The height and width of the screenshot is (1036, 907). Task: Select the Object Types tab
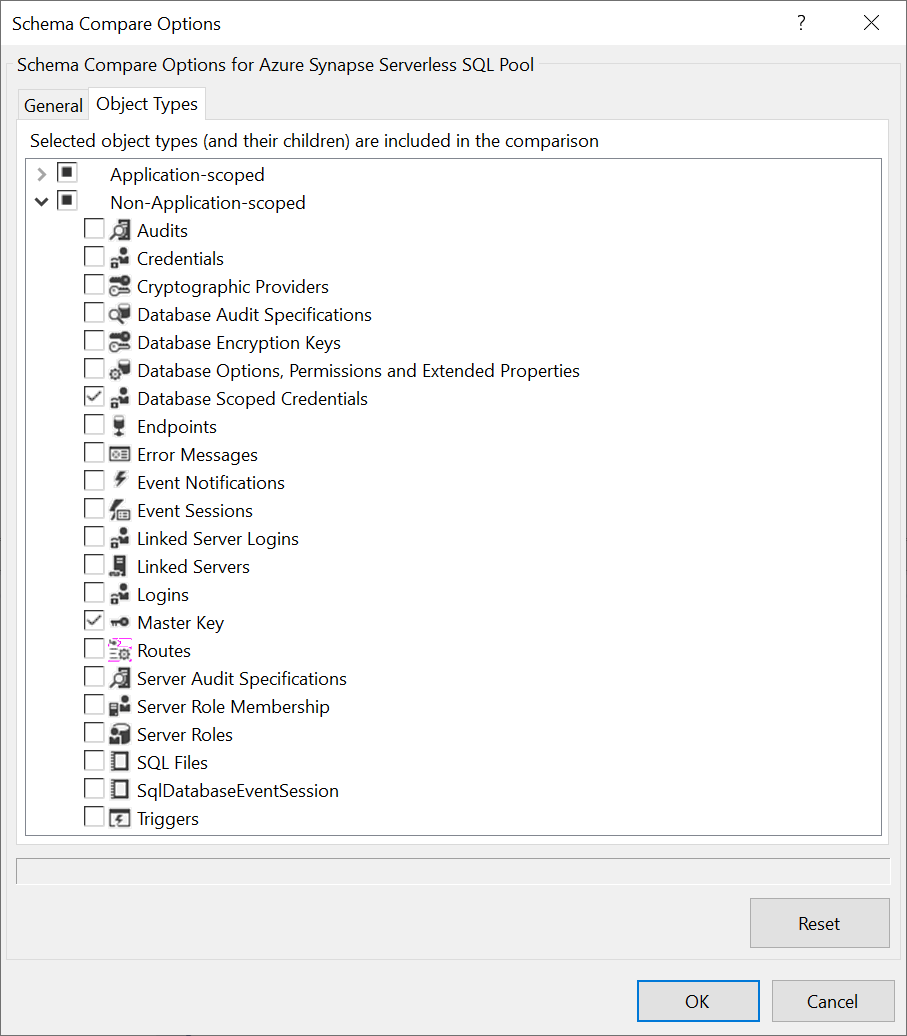click(x=147, y=104)
